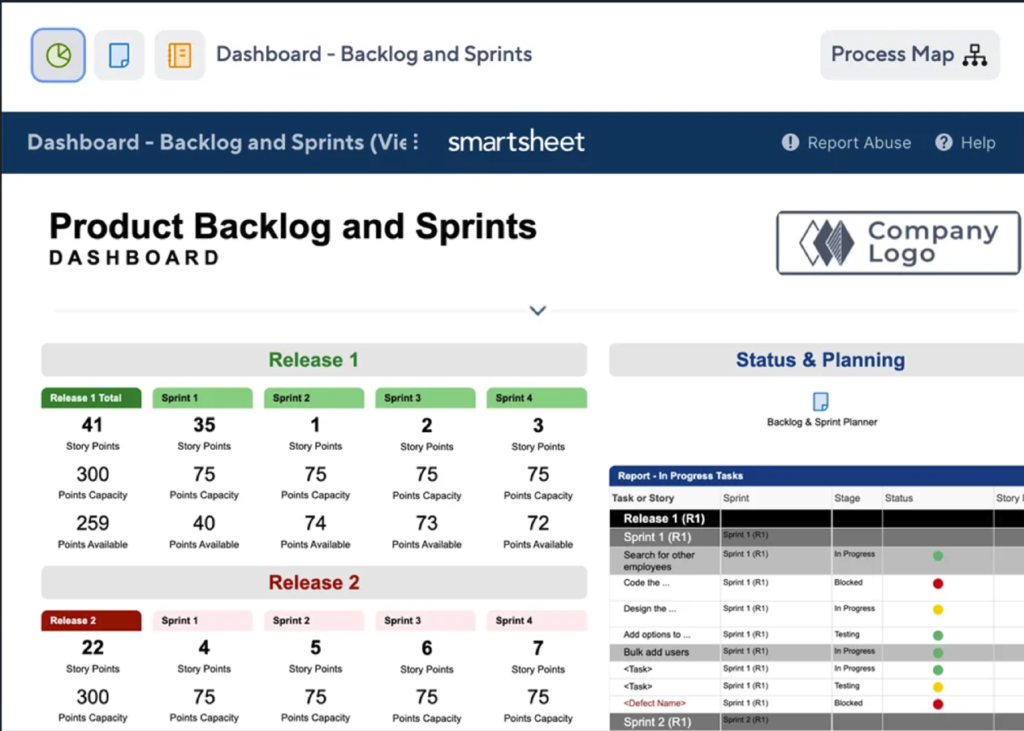Open the orange notebook view icon
The width and height of the screenshot is (1024, 731).
pyautogui.click(x=180, y=55)
